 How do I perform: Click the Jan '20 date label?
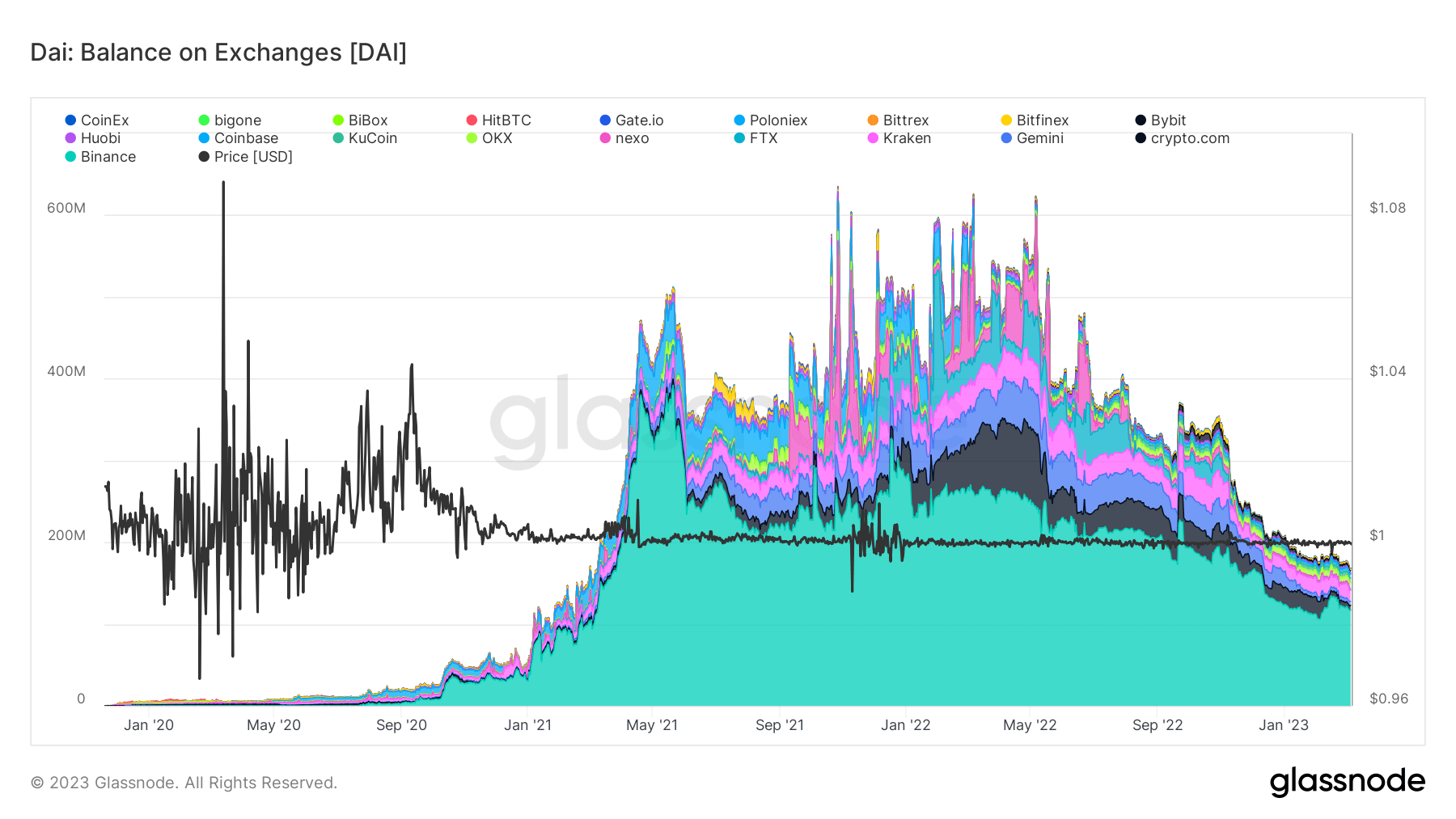coord(149,725)
